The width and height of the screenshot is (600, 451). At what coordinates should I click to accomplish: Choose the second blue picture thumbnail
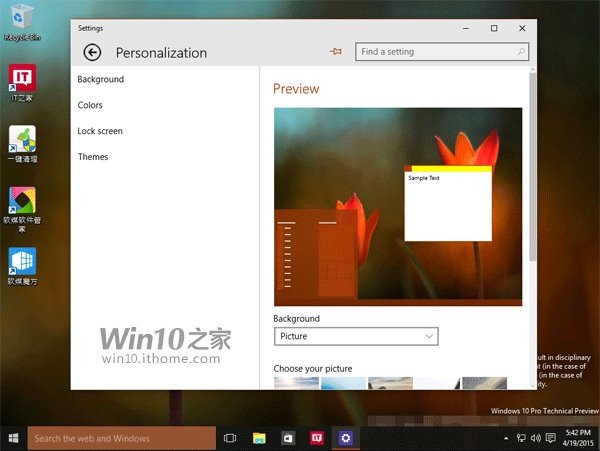[343, 383]
